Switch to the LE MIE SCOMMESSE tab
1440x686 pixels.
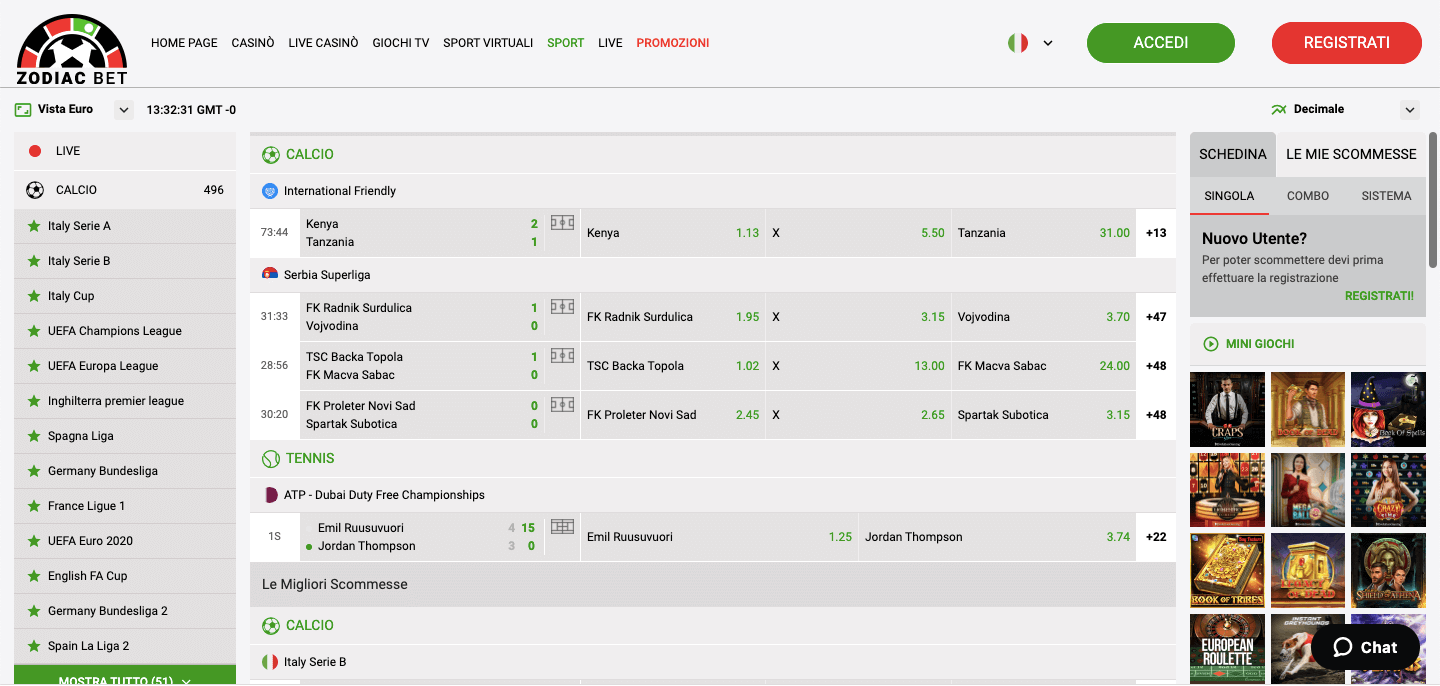1351,155
